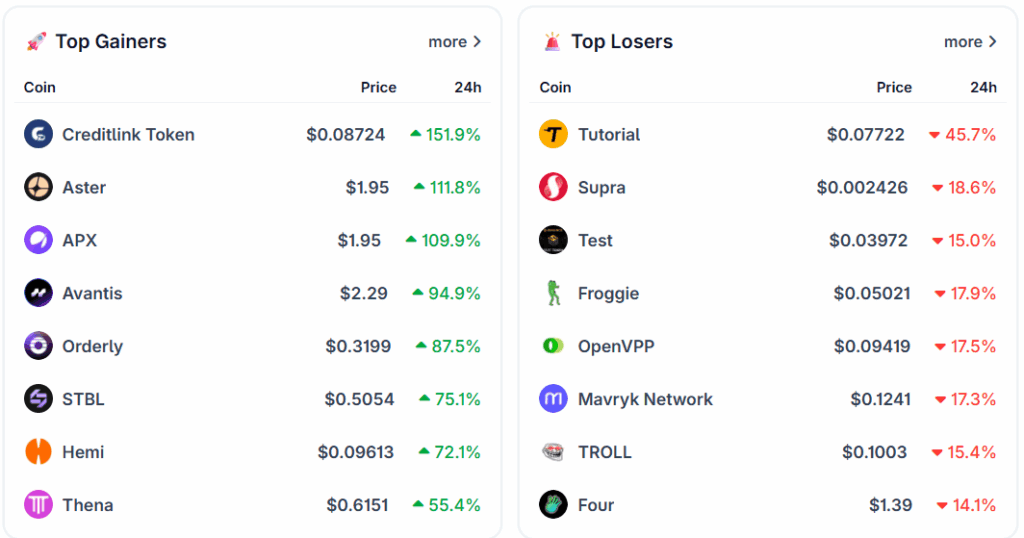
Task: Sort gainers by the Price column header
Action: point(378,87)
